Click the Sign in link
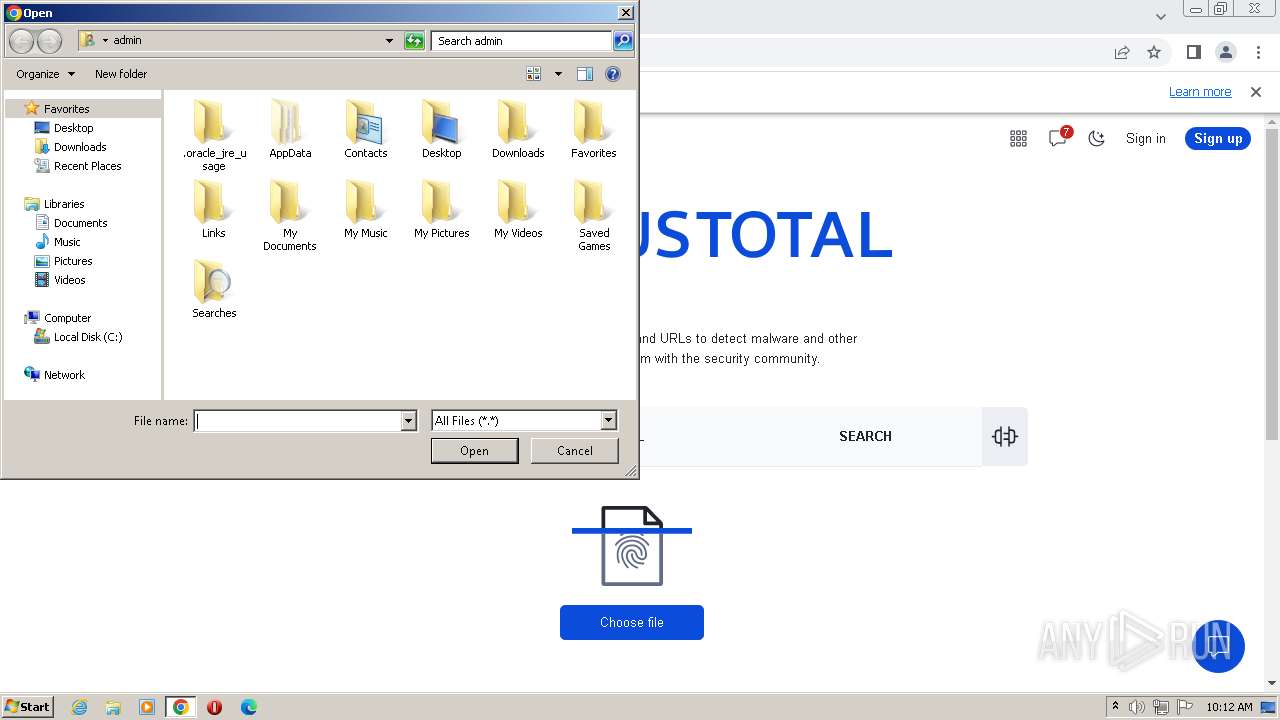 point(1146,139)
